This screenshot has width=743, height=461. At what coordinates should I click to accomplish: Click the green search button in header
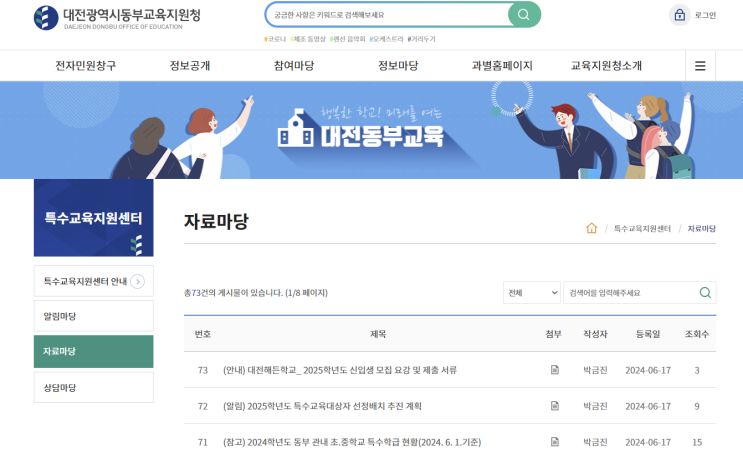click(x=524, y=15)
